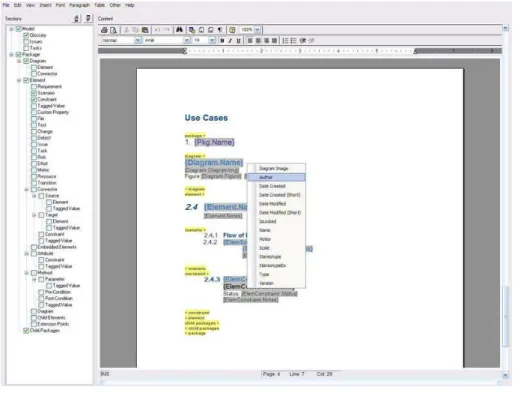
Task: Check the Embedded Elements checkbox
Action: point(34,247)
